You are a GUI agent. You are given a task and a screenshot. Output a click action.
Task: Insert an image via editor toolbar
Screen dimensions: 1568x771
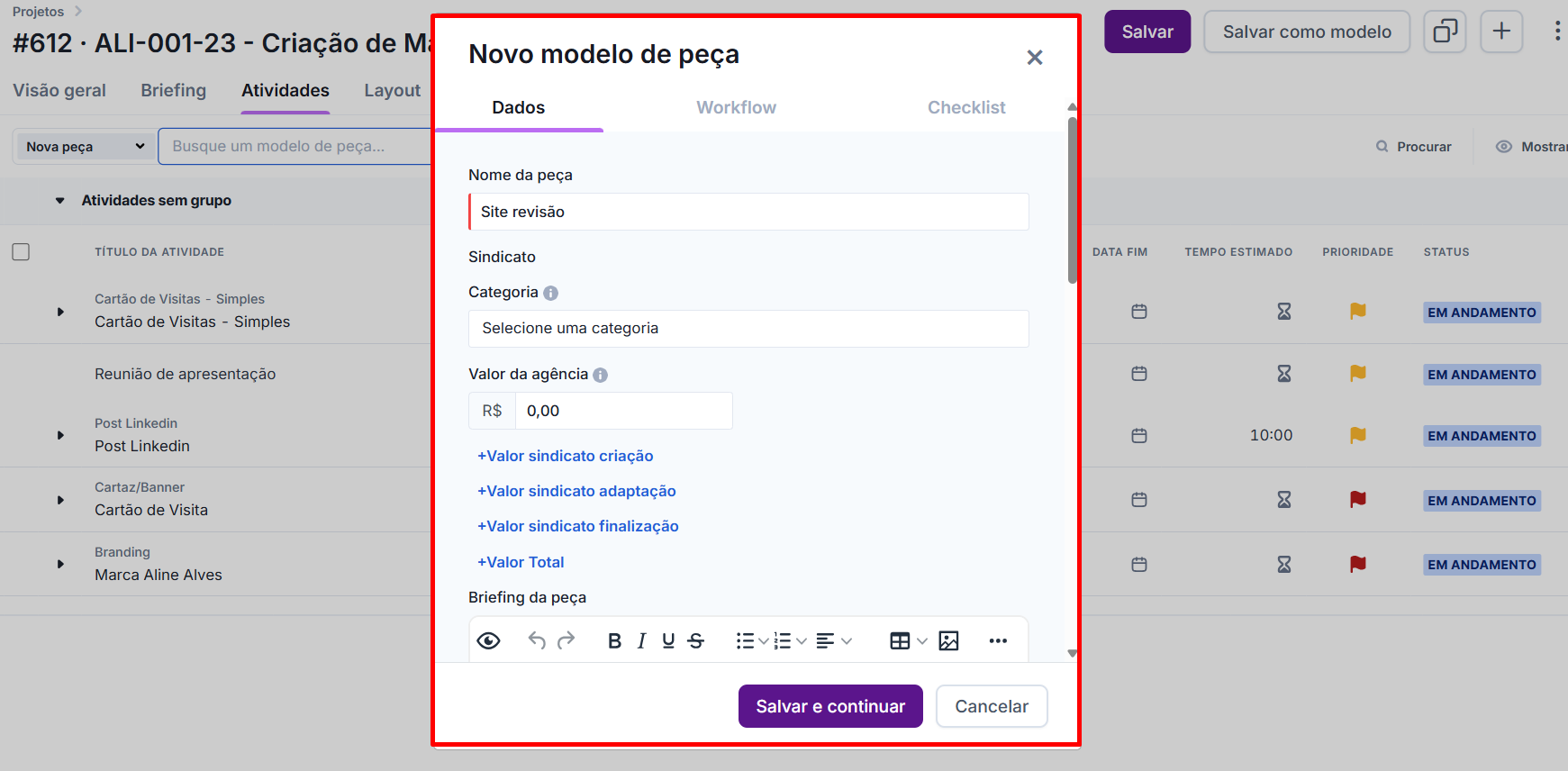pos(948,640)
